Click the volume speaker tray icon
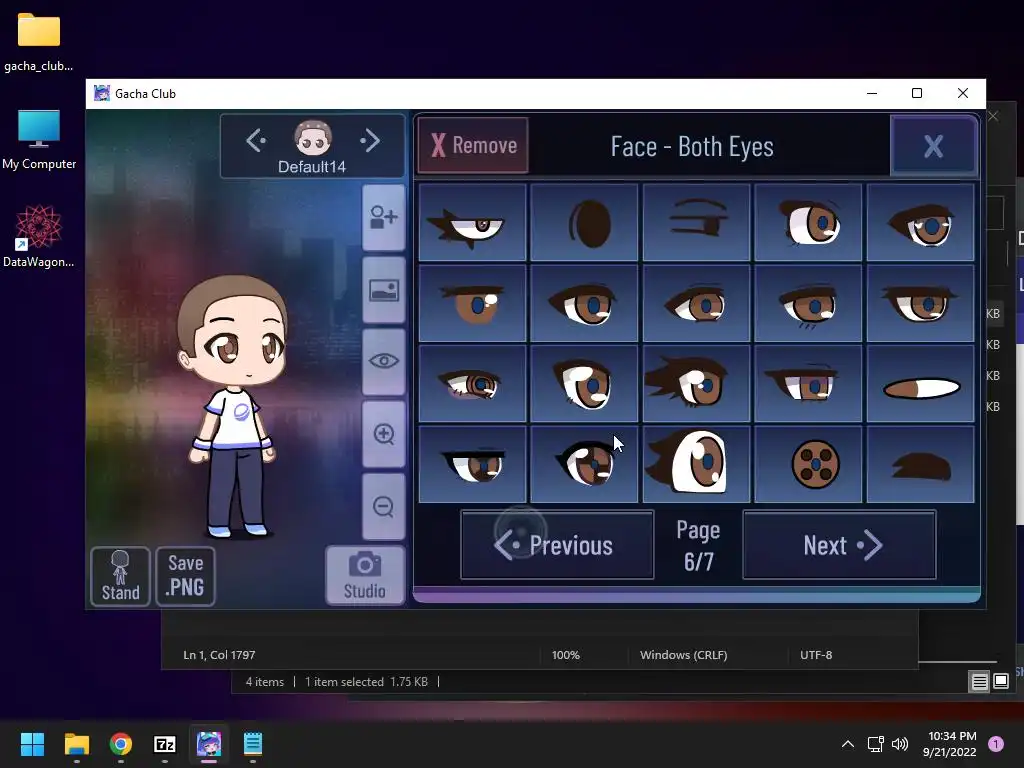The width and height of the screenshot is (1024, 768). (x=900, y=744)
